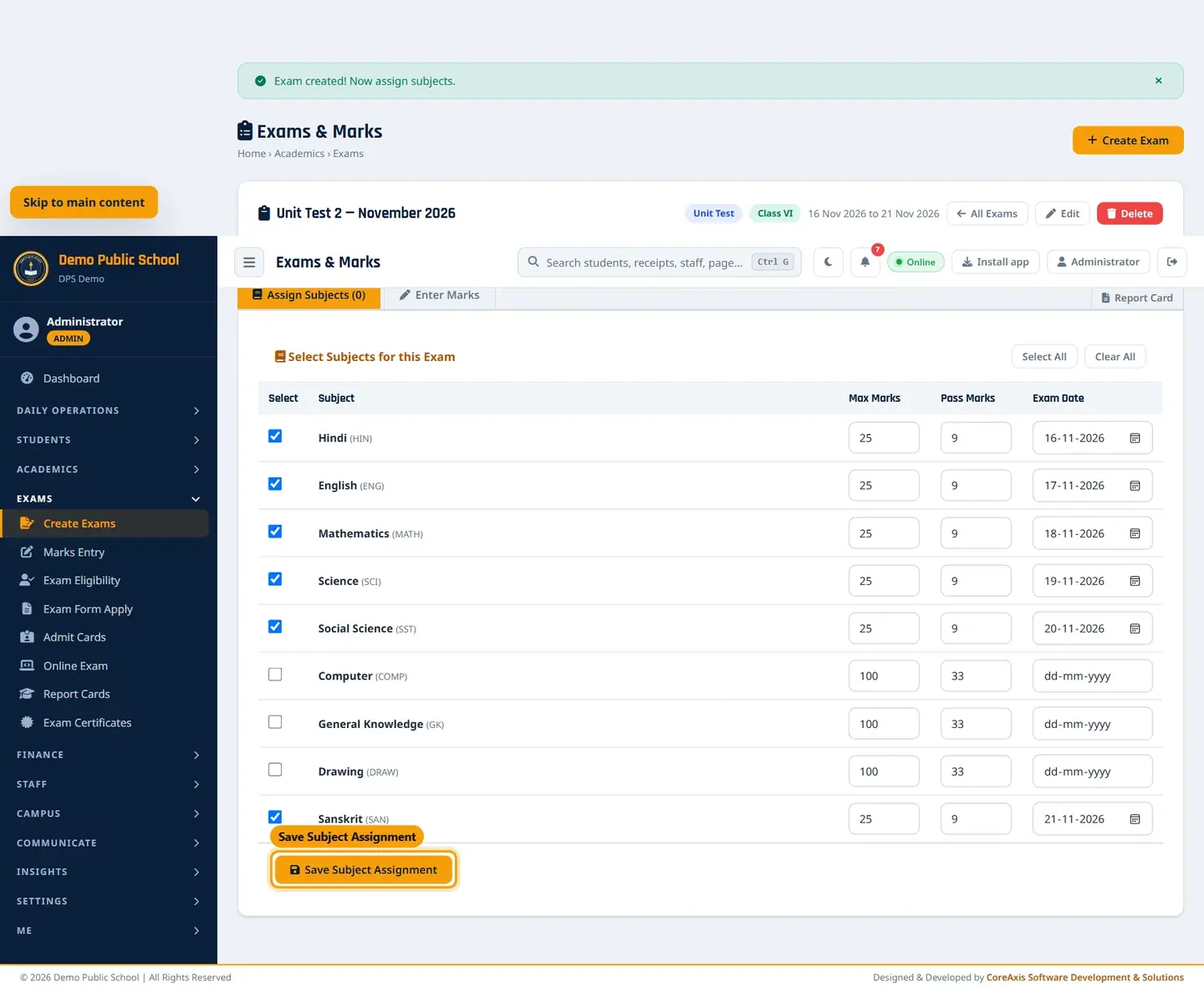Open calendar picker for Sanskrit exam date
The image size is (1204, 988).
(x=1135, y=819)
